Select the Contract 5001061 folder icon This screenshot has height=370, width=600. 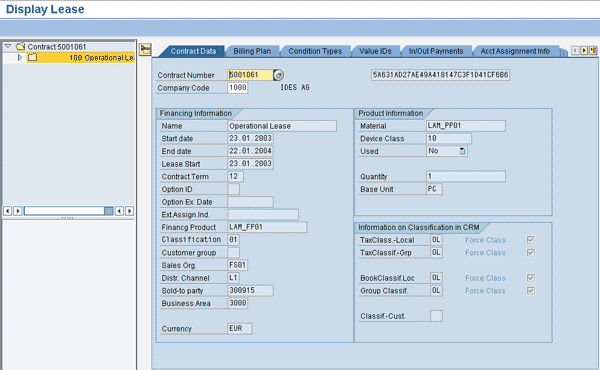coord(20,46)
